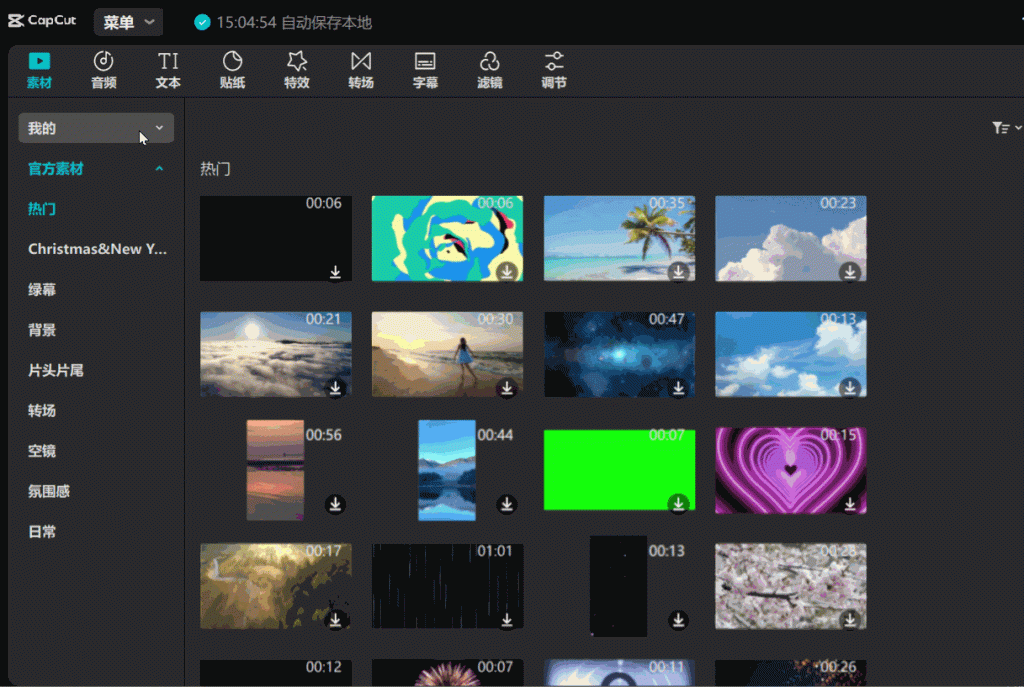Select the cherry blossom thumbnail
The image size is (1024, 687).
click(791, 586)
